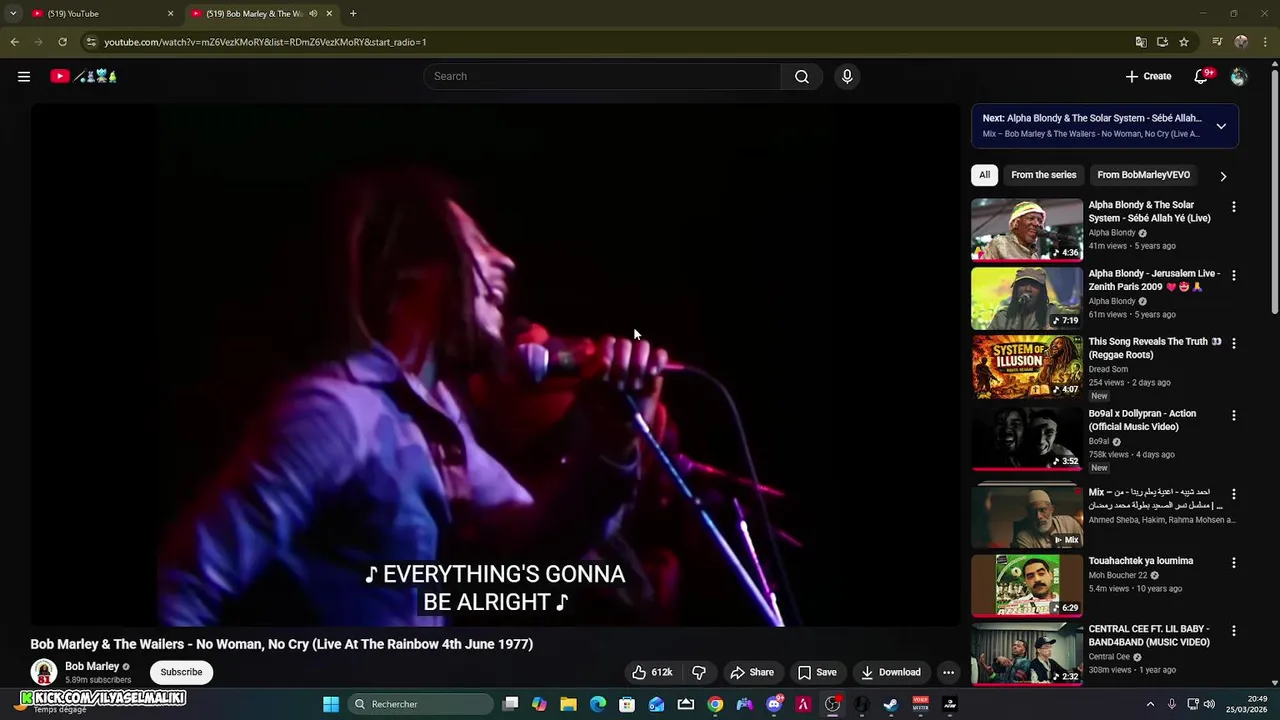The width and height of the screenshot is (1280, 720).
Task: Click the Download button
Action: tap(891, 672)
